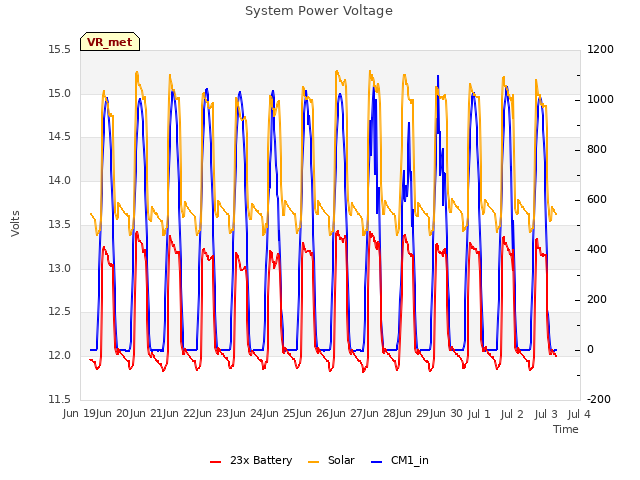Click the Volts y-axis label
Image resolution: width=640 pixels, height=480 pixels.
15,223
